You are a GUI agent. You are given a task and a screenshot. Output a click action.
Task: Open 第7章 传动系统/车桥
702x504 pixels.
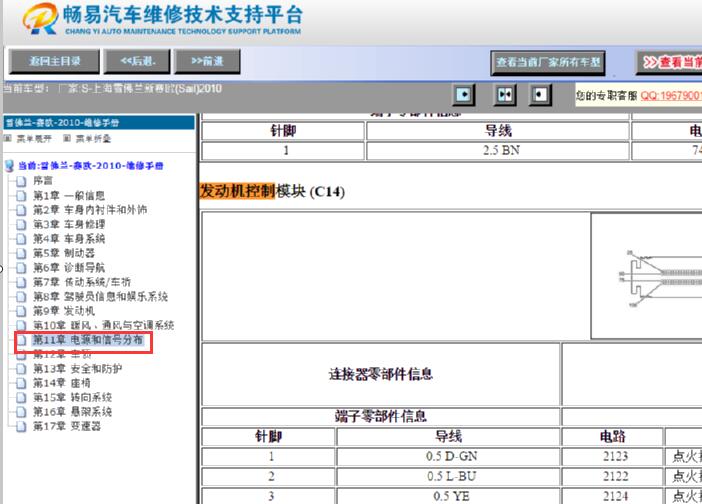click(81, 282)
